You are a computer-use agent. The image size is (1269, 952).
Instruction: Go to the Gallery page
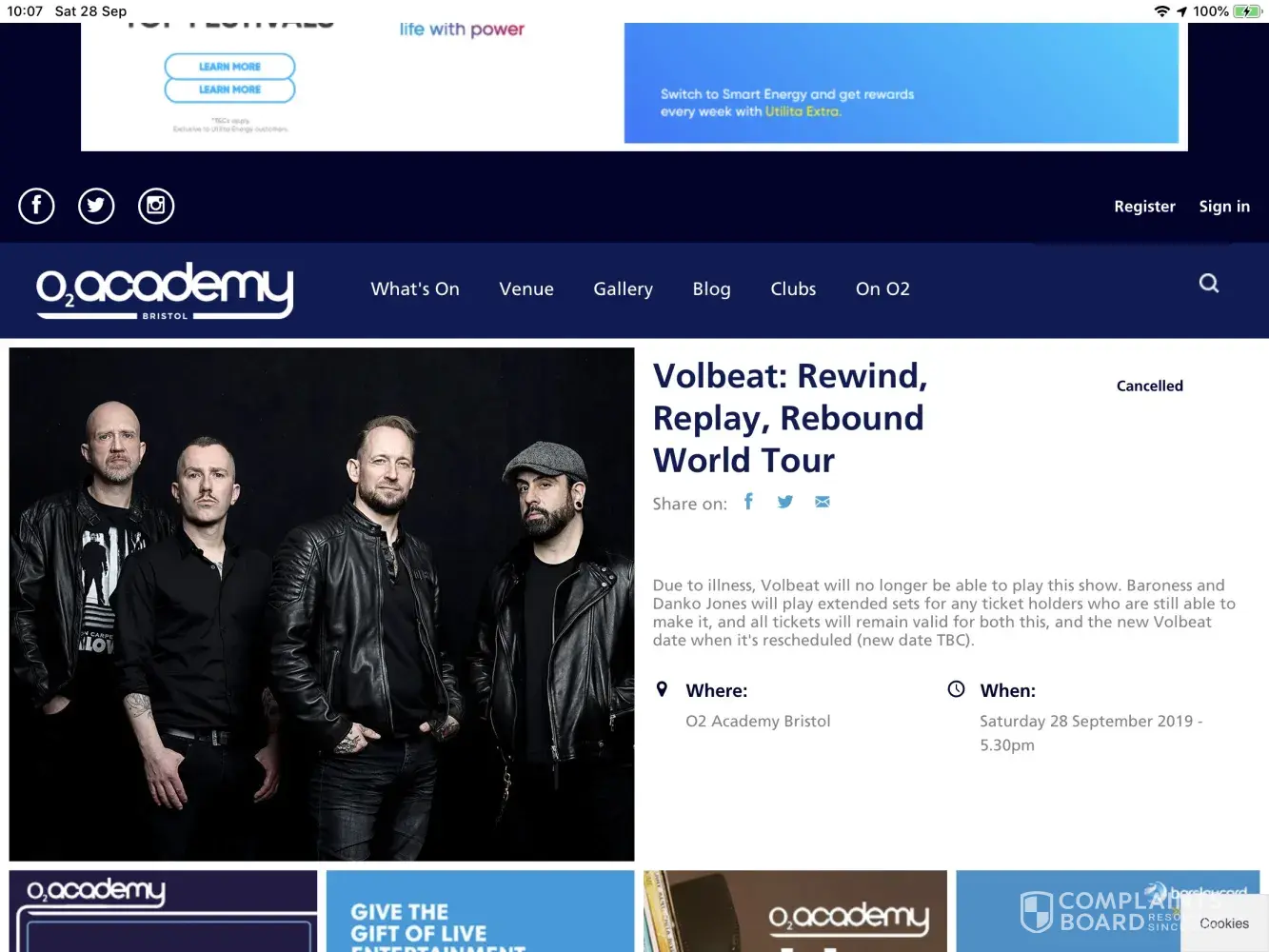623,288
